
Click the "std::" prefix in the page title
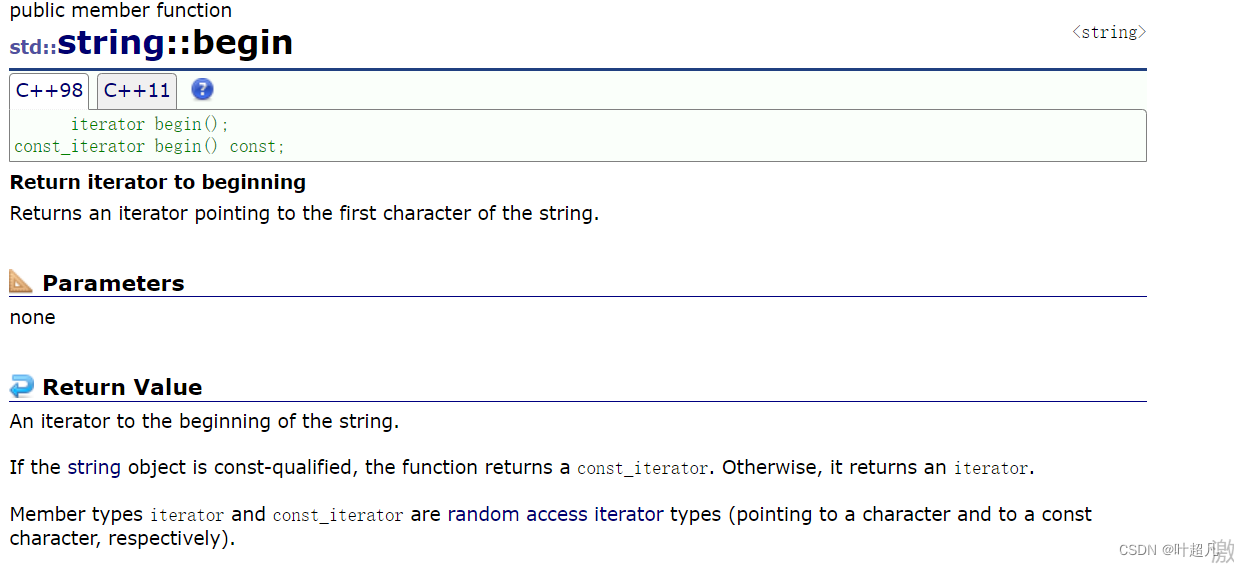click(32, 46)
